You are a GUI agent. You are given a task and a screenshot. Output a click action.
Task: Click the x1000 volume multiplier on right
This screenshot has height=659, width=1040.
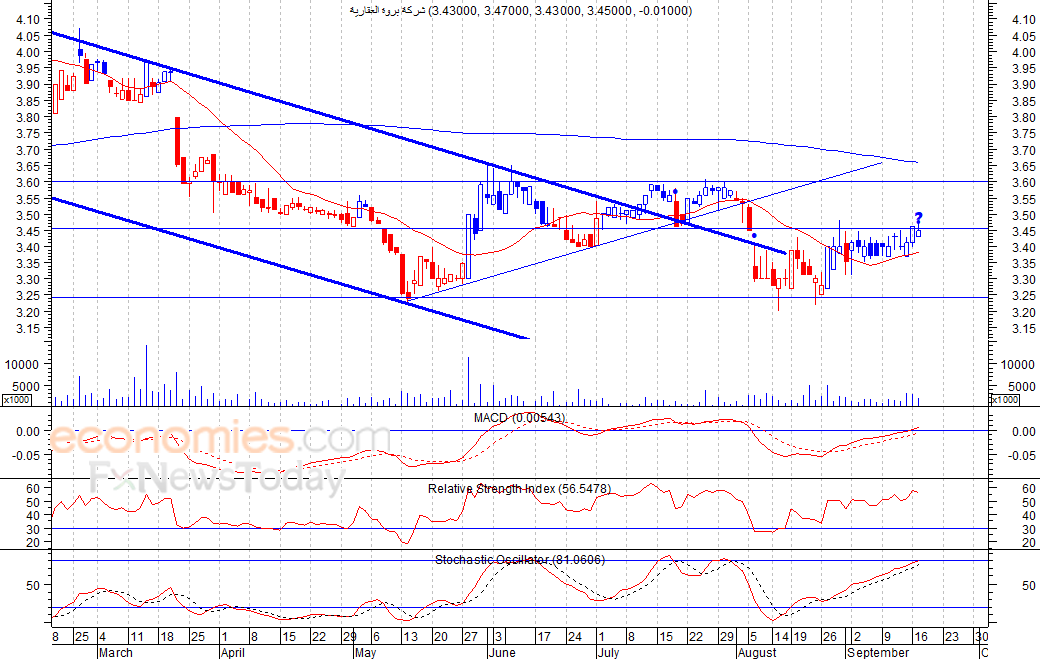click(x=1005, y=400)
